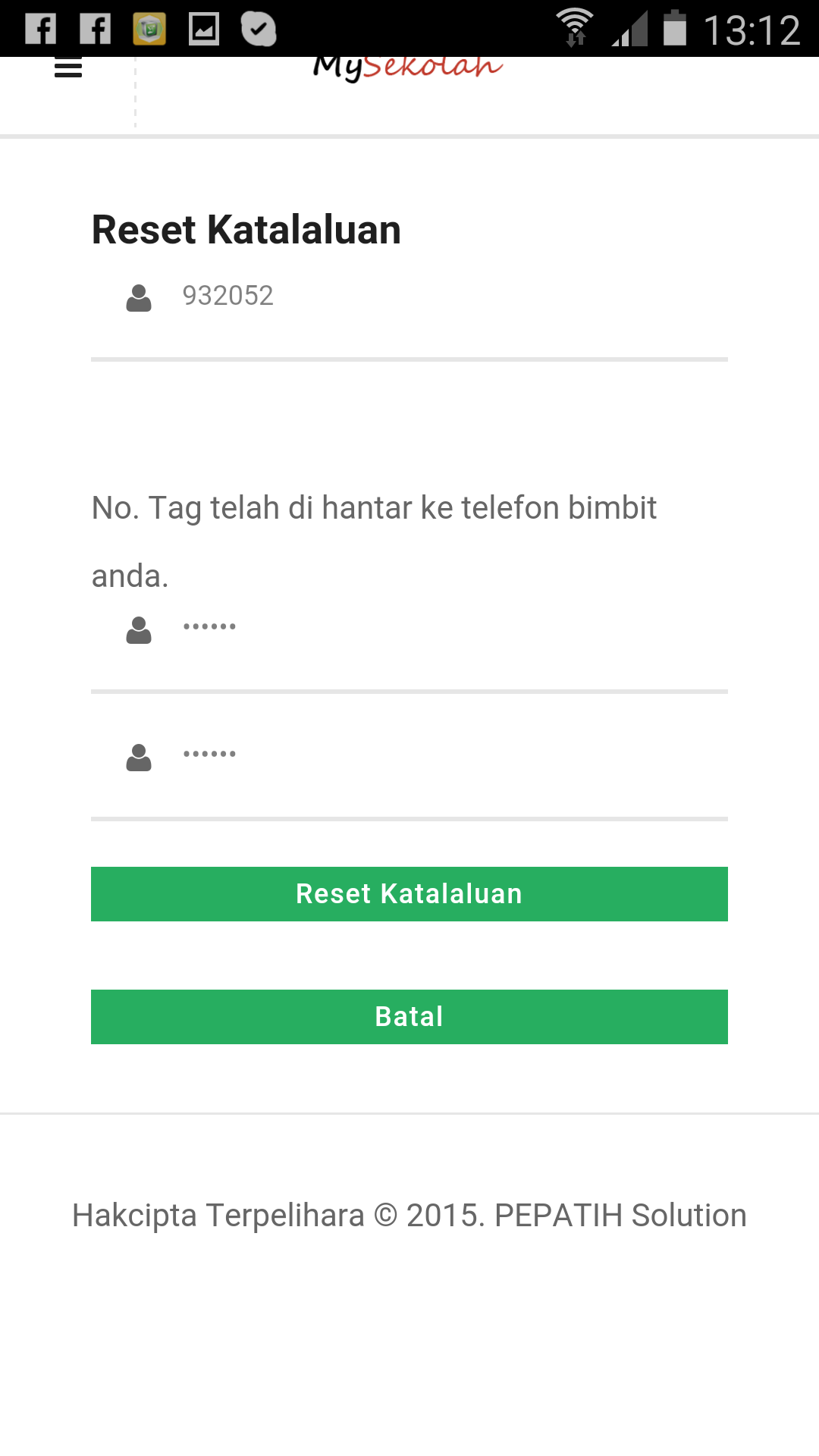Tap the MySekolah logo
Image resolution: width=819 pixels, height=1456 pixels.
pyautogui.click(x=408, y=68)
